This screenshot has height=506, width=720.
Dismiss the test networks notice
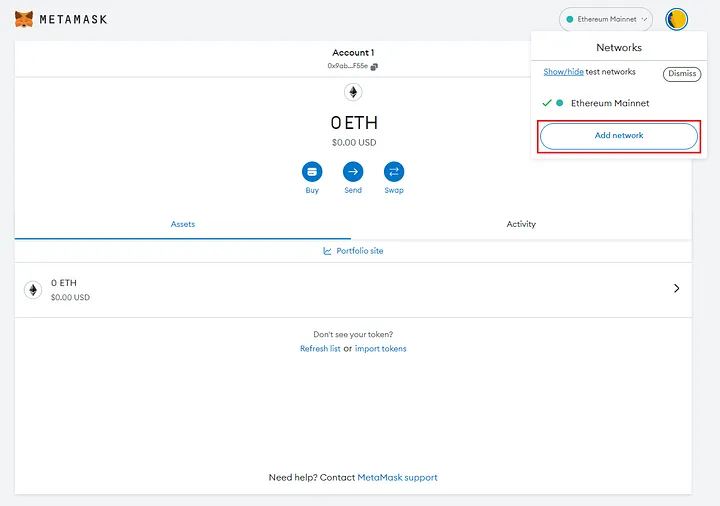click(x=680, y=74)
